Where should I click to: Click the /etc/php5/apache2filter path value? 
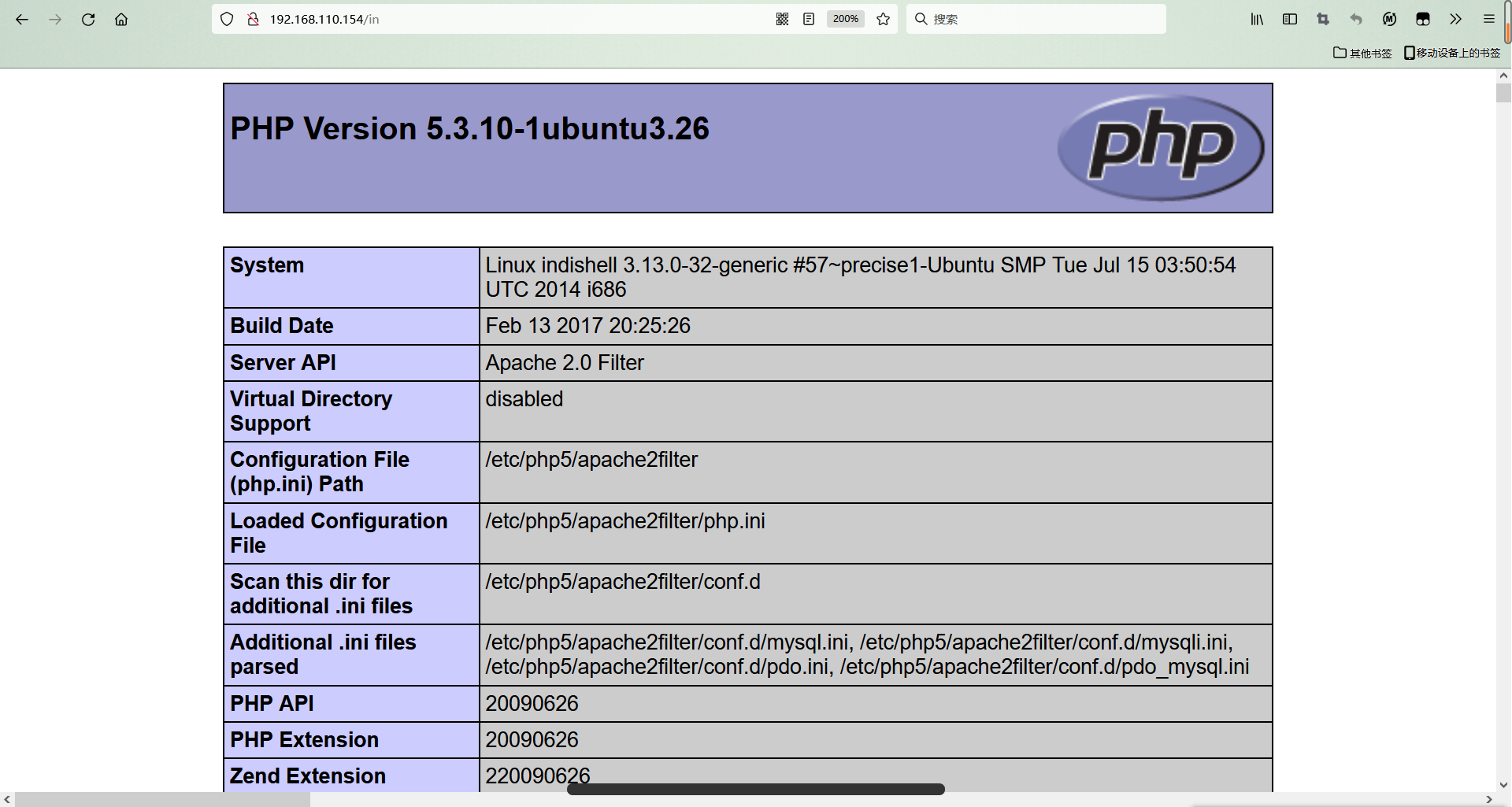[591, 460]
